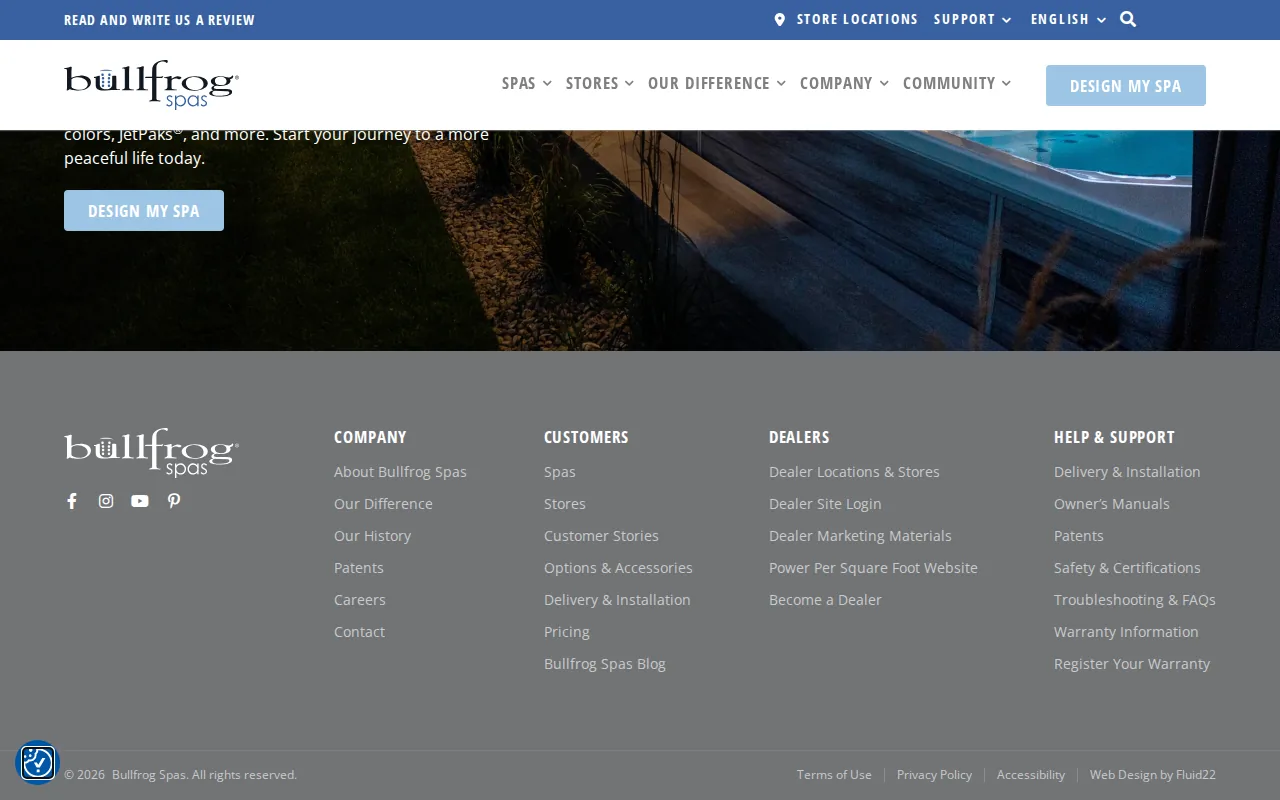Open Stores link under Customers

(x=565, y=504)
